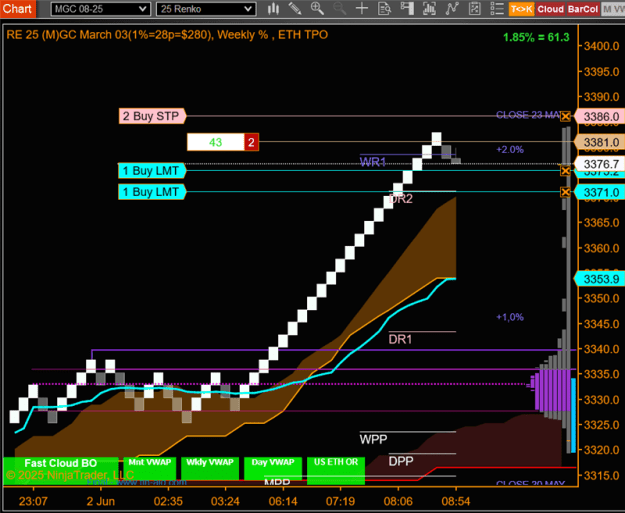This screenshot has height=513, width=625.
Task: Select the lower 1 Buy LMT order label
Action: [x=152, y=192]
